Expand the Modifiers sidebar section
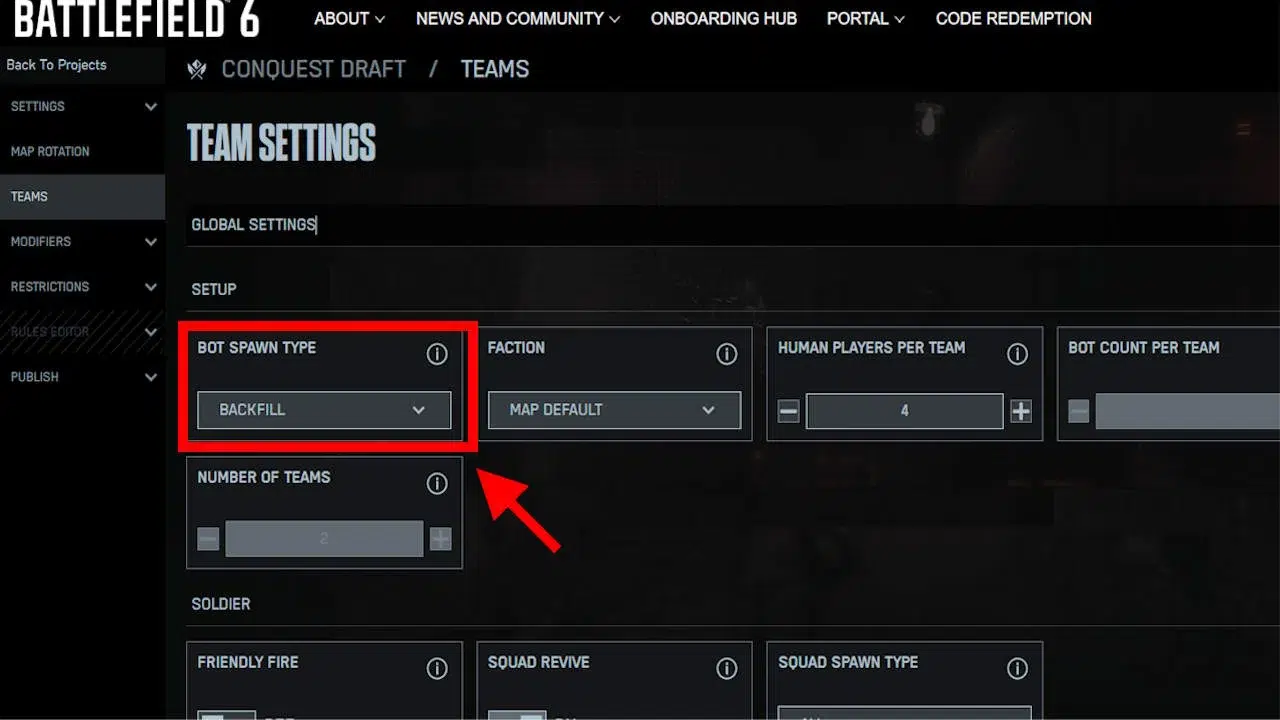 [151, 242]
